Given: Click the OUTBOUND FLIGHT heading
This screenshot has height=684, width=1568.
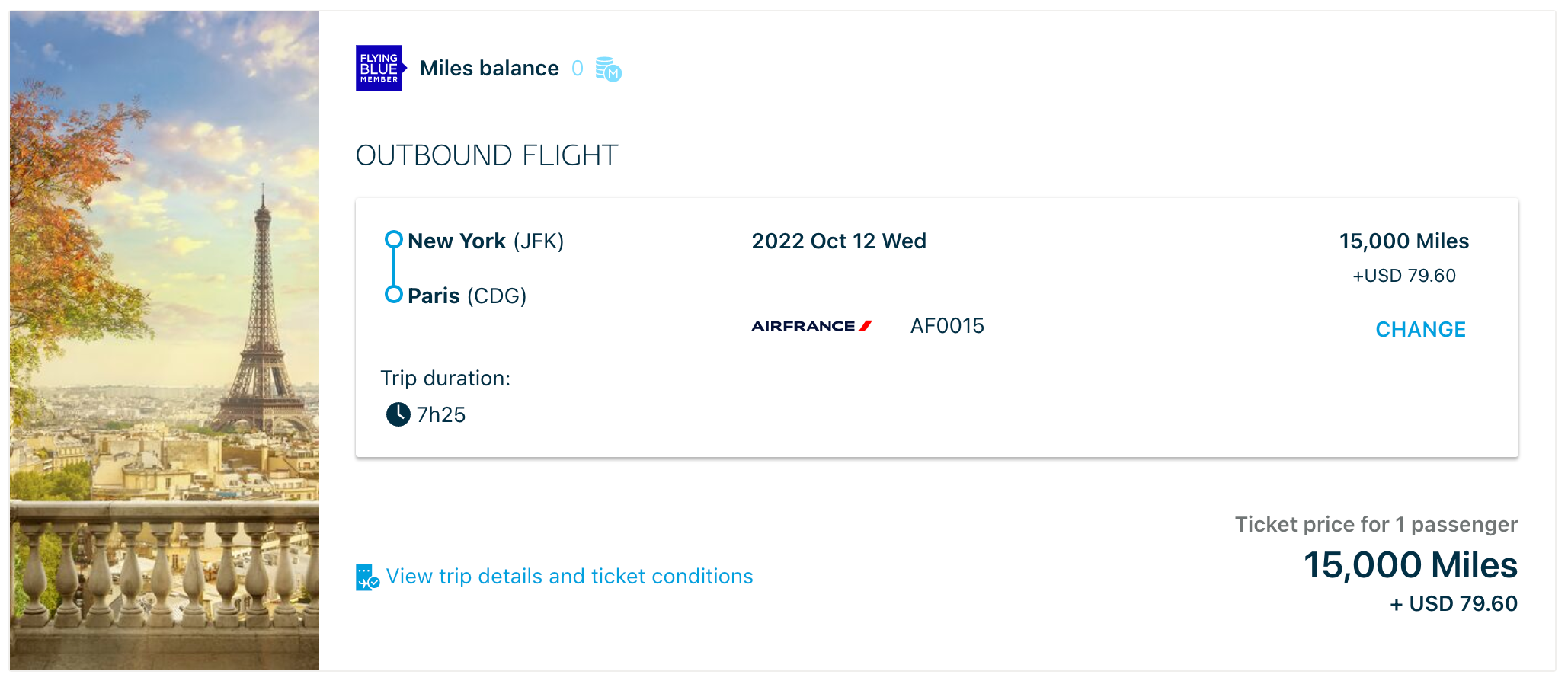Looking at the screenshot, I should (x=487, y=155).
